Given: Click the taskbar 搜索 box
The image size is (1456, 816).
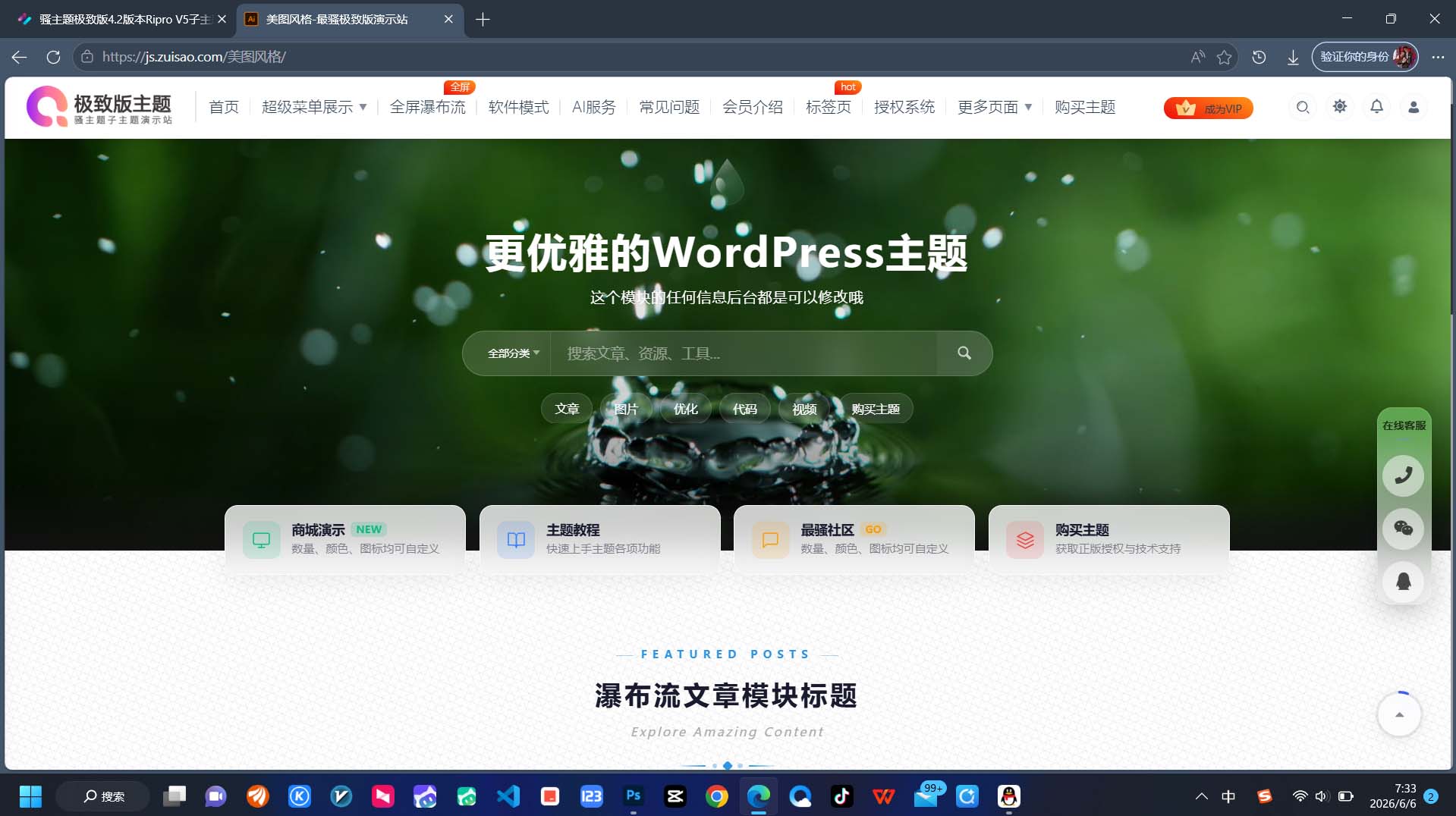Looking at the screenshot, I should [103, 796].
